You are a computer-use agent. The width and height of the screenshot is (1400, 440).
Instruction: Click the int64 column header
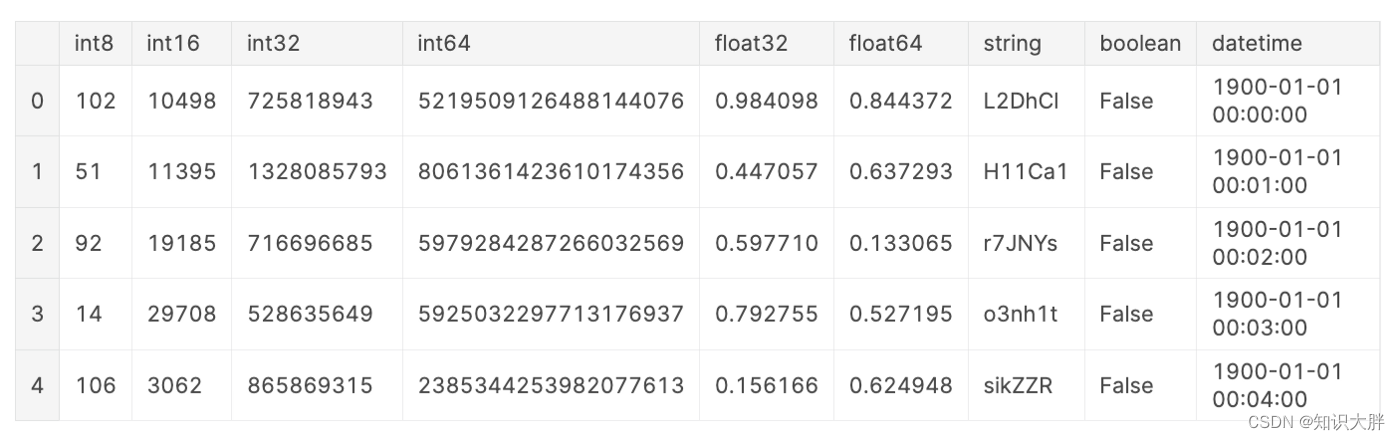[444, 44]
